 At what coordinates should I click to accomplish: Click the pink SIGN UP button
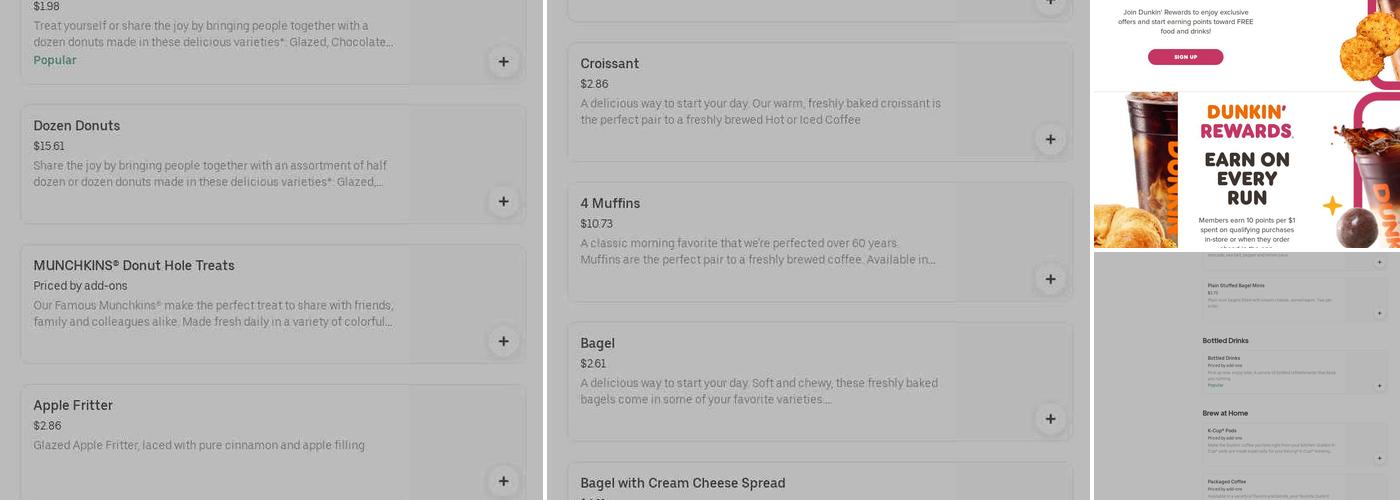pyautogui.click(x=1185, y=57)
